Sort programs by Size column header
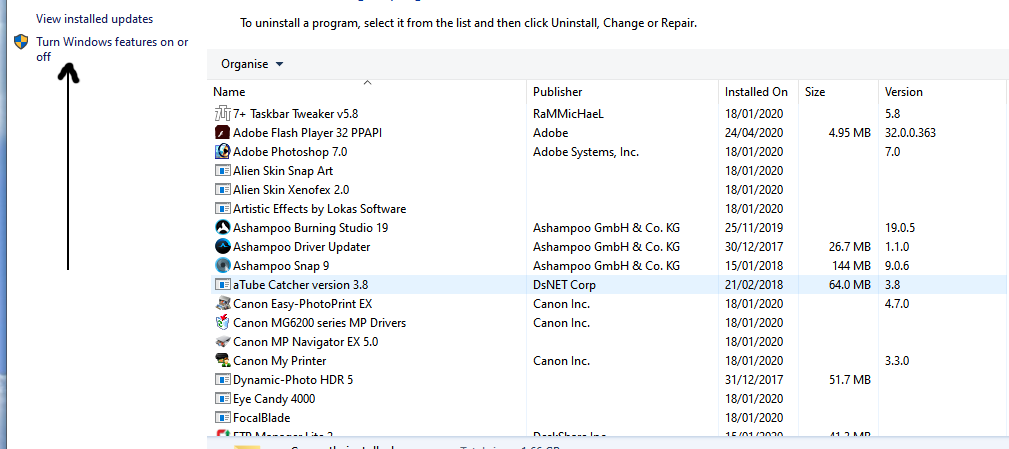Image resolution: width=1009 pixels, height=449 pixels. [x=815, y=92]
